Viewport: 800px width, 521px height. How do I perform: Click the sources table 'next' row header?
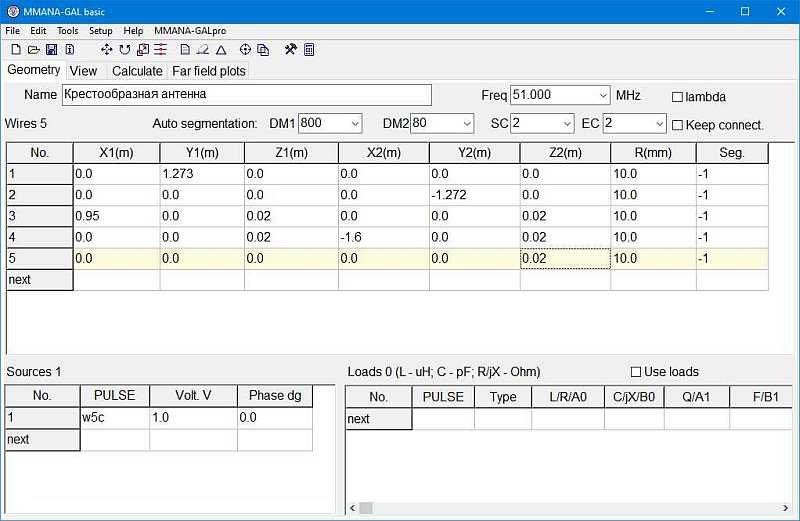click(x=43, y=439)
